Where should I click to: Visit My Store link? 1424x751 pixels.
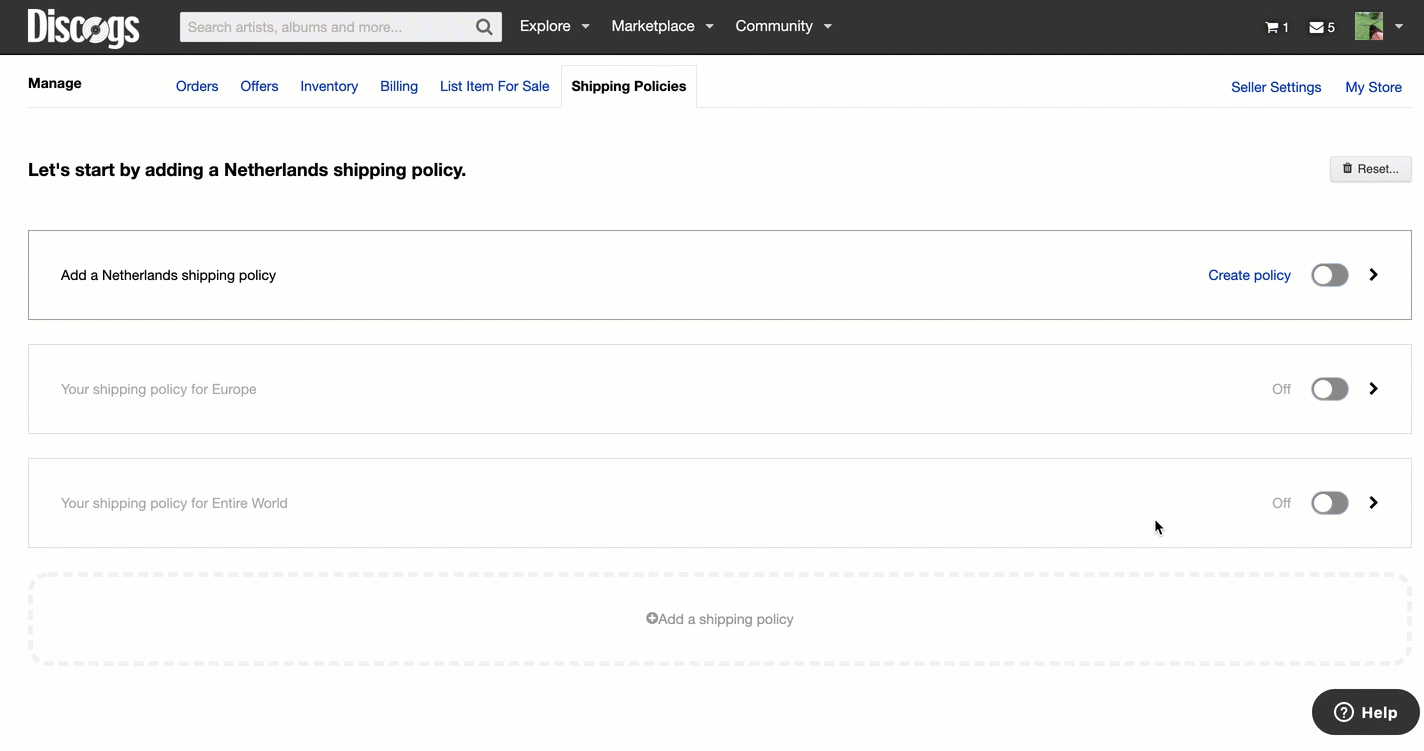click(x=1373, y=87)
